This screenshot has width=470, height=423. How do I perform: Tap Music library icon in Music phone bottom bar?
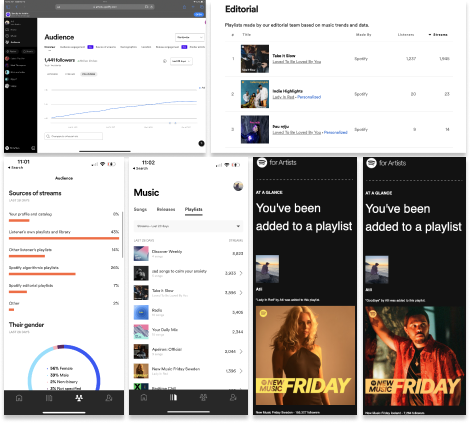coord(173,397)
